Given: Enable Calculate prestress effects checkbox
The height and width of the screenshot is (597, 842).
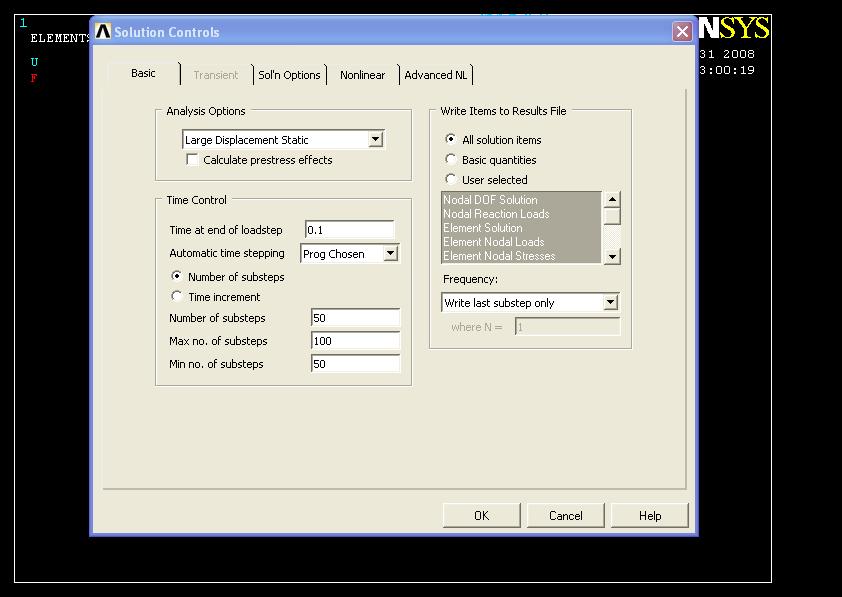Looking at the screenshot, I should pos(193,160).
